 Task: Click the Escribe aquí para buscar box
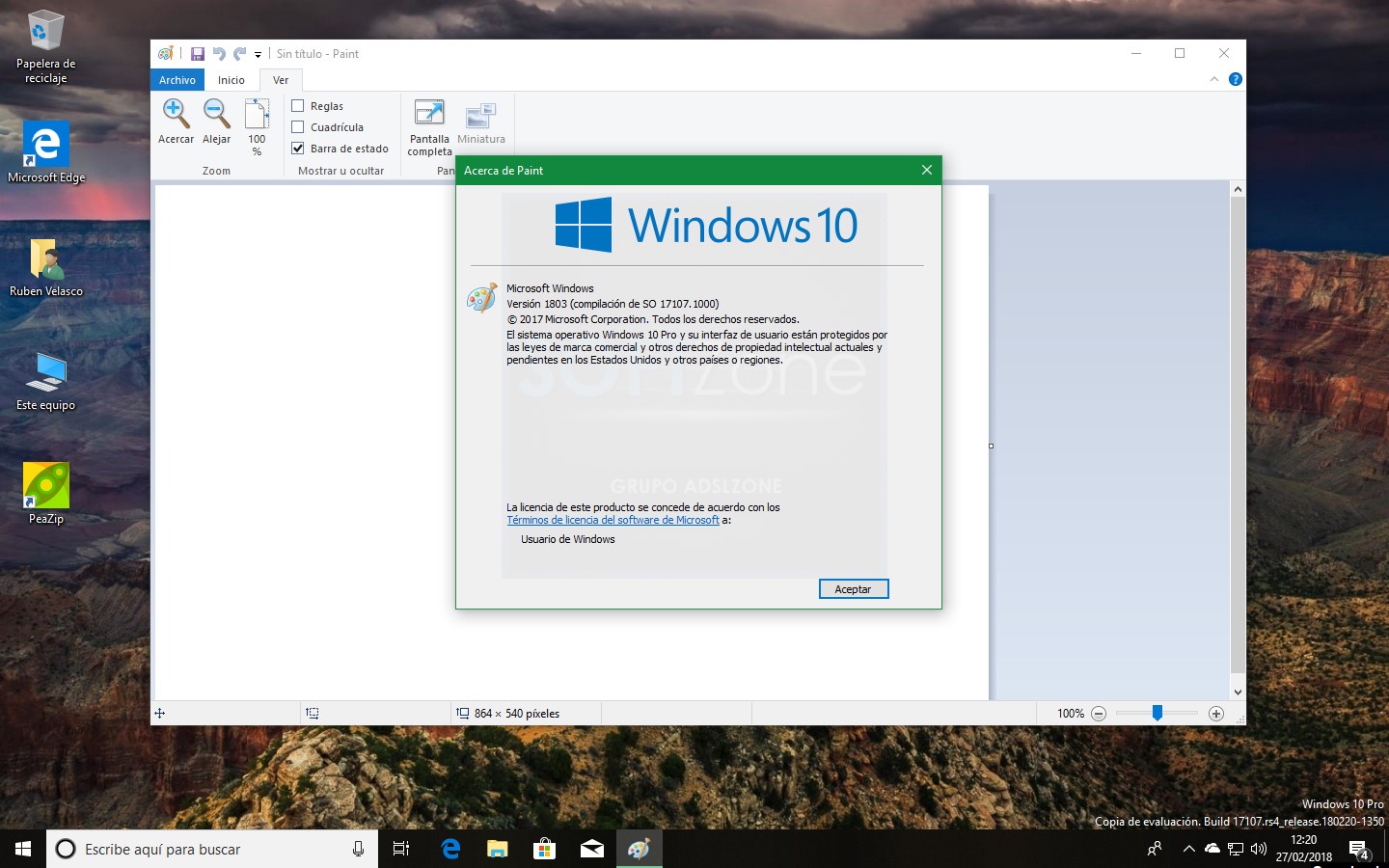212,849
